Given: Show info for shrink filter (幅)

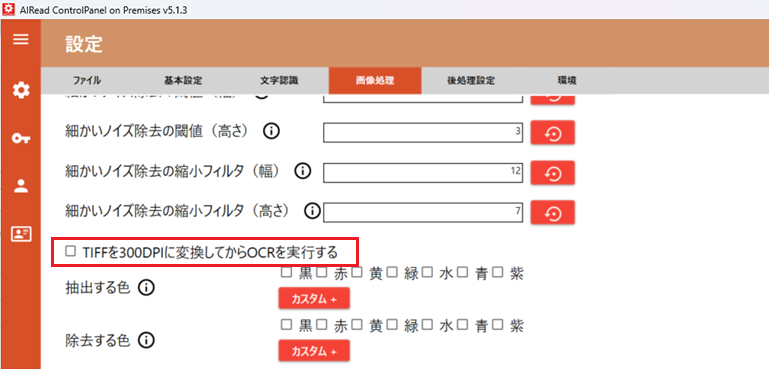Looking at the screenshot, I should (x=303, y=171).
